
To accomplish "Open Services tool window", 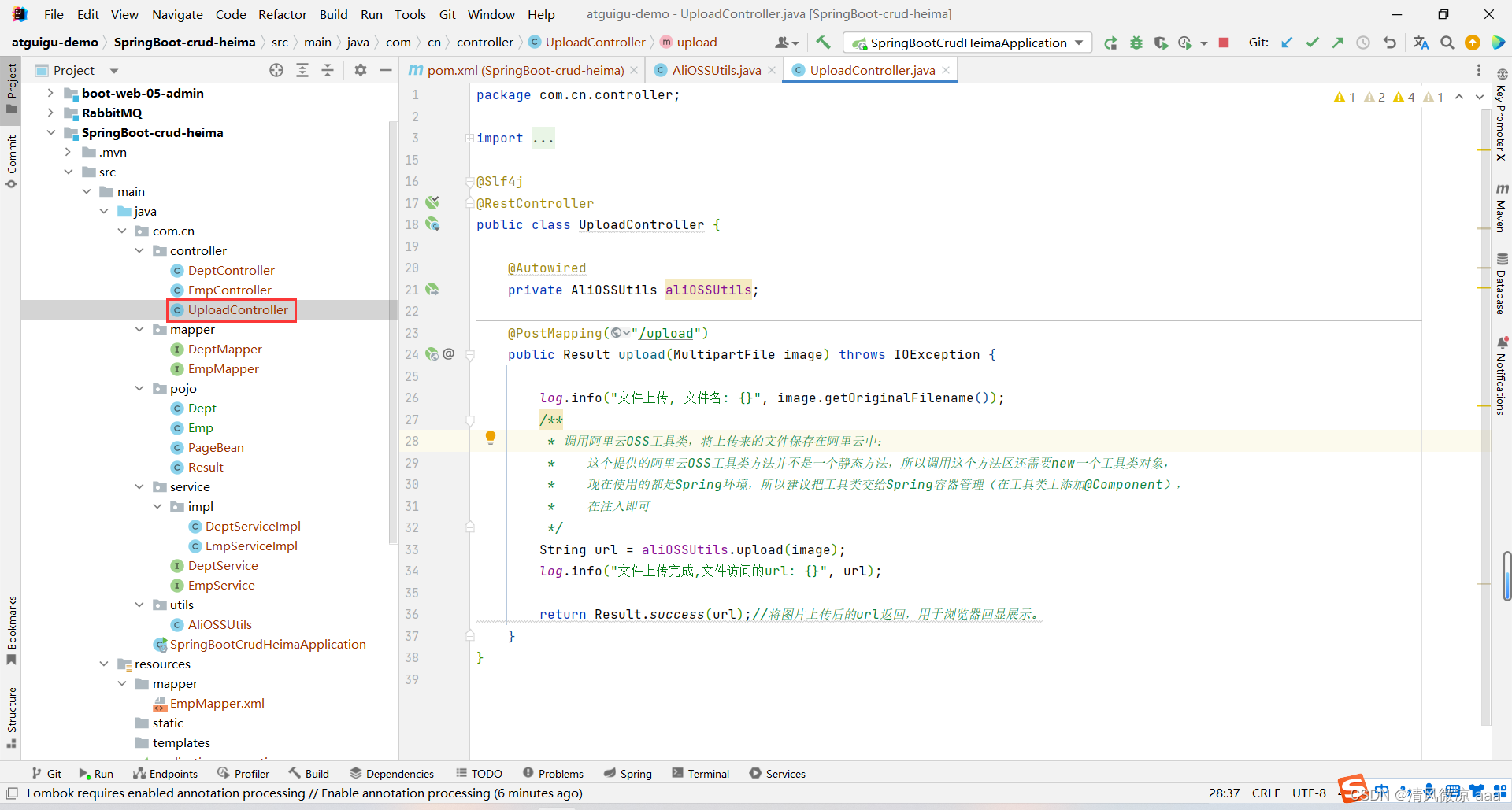I will point(777,774).
